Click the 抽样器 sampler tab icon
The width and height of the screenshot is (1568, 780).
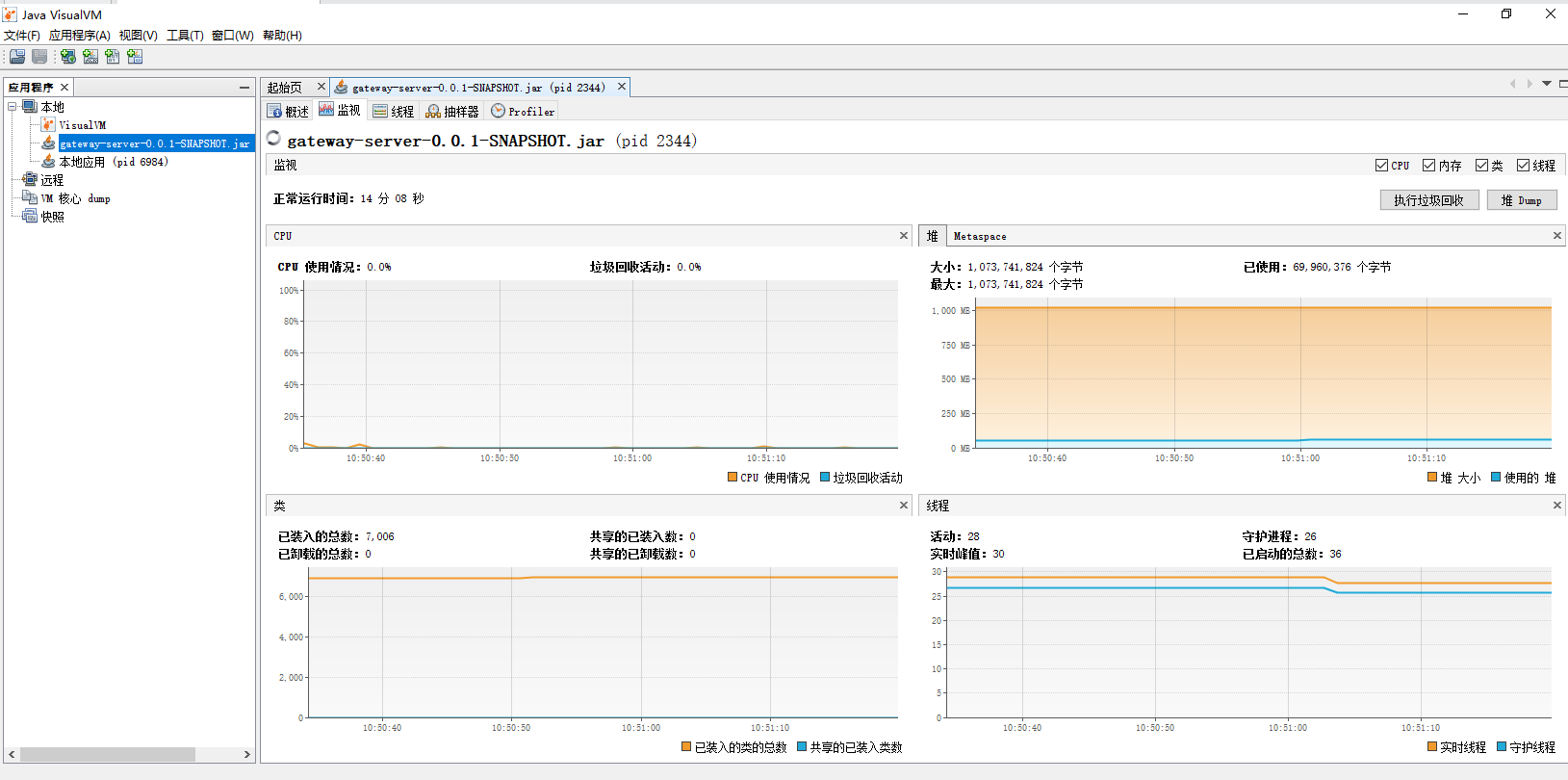(433, 112)
